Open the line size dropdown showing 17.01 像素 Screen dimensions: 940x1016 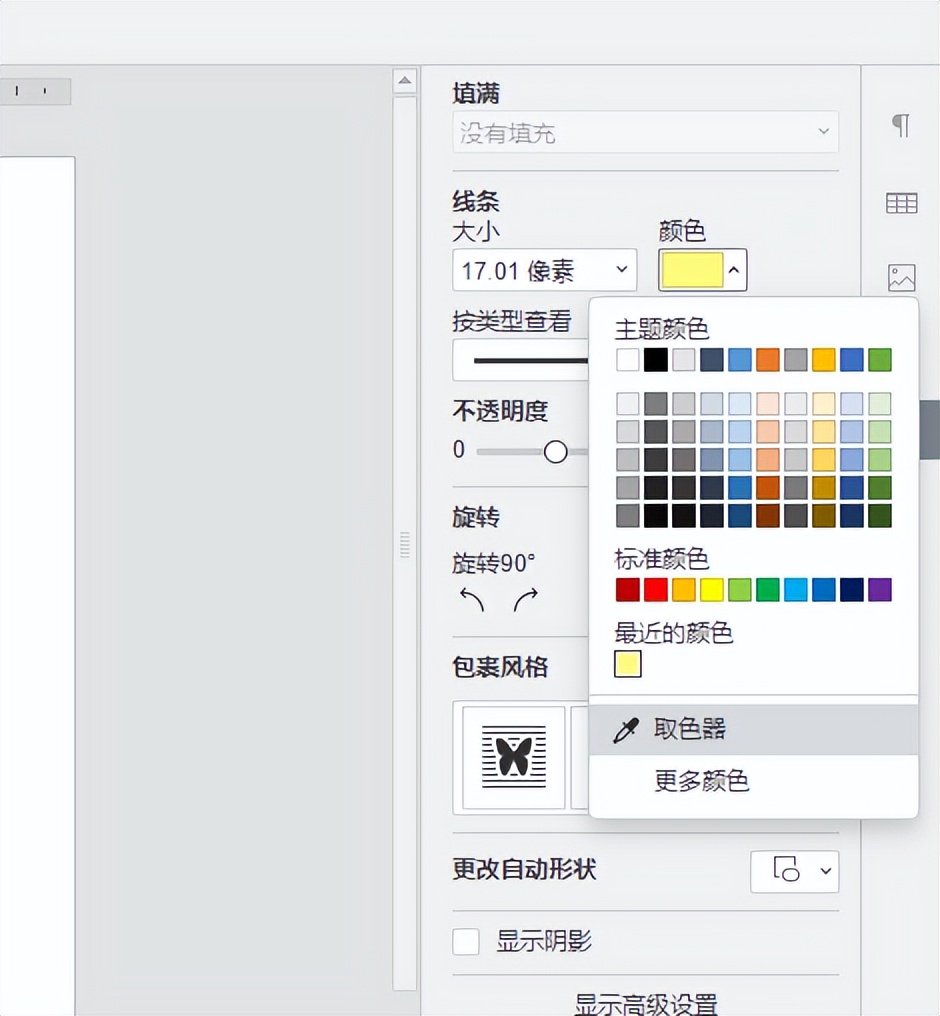(544, 269)
